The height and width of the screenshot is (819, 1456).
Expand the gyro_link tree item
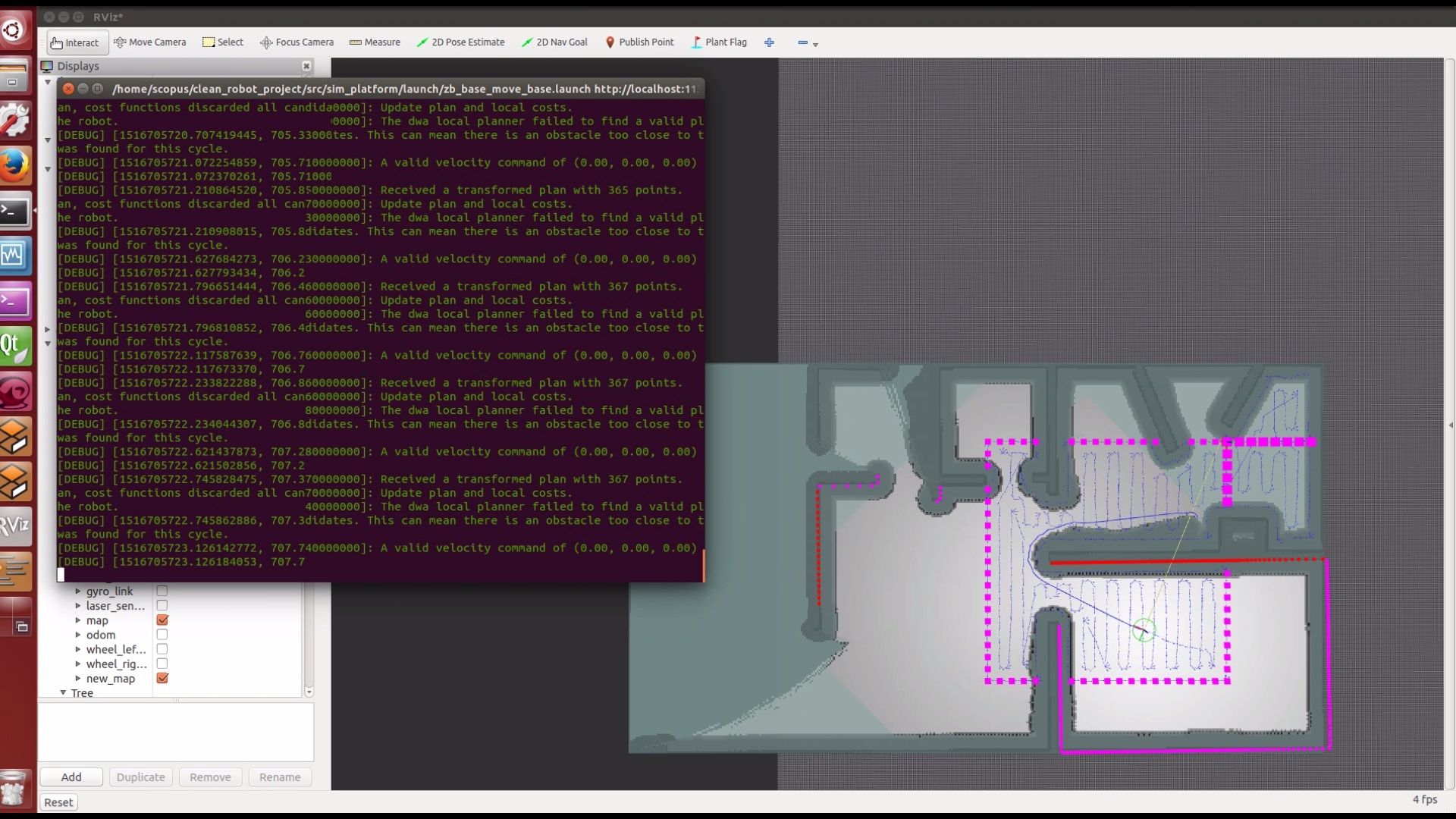coord(77,591)
